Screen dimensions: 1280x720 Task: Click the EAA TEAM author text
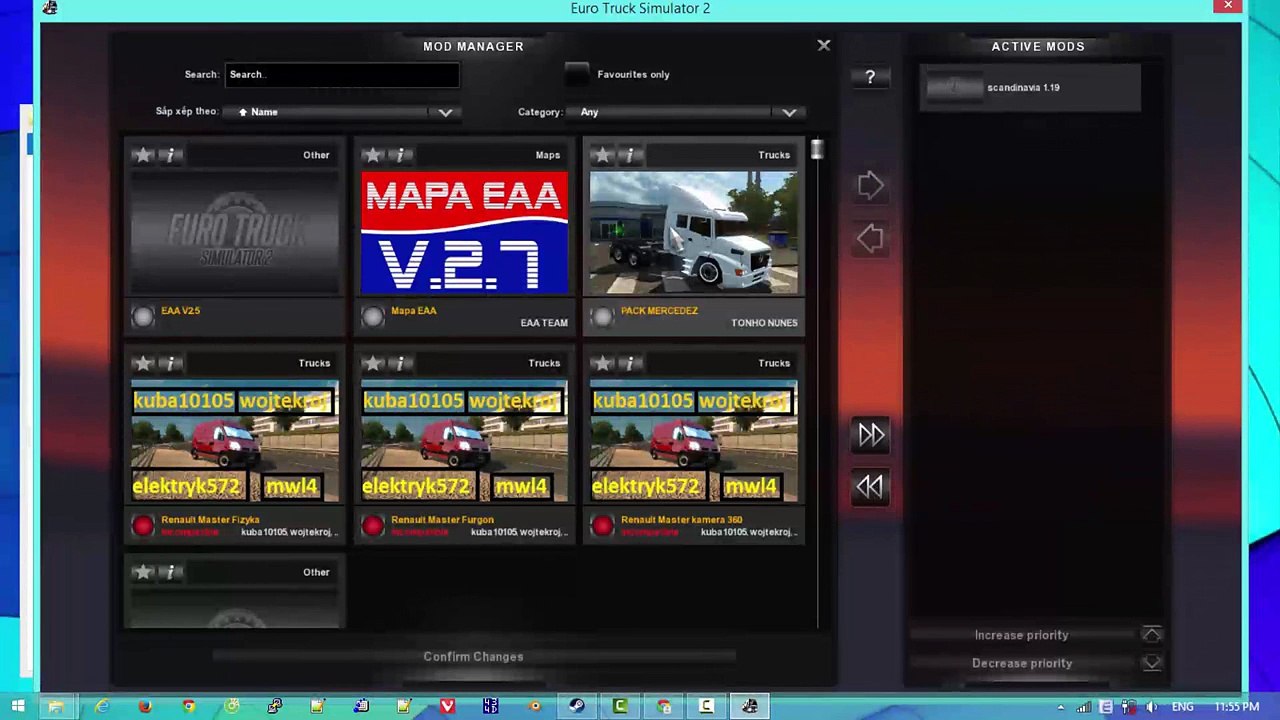tap(544, 323)
